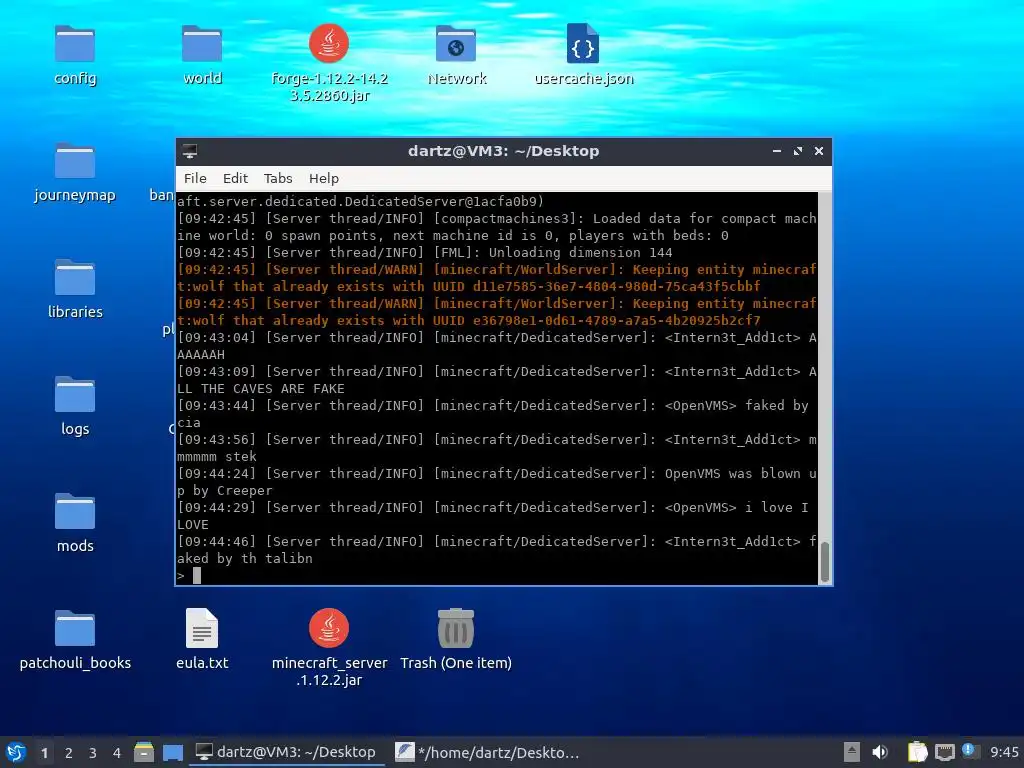Open the Trash (One item) icon
This screenshot has height=768, width=1024.
[x=456, y=628]
